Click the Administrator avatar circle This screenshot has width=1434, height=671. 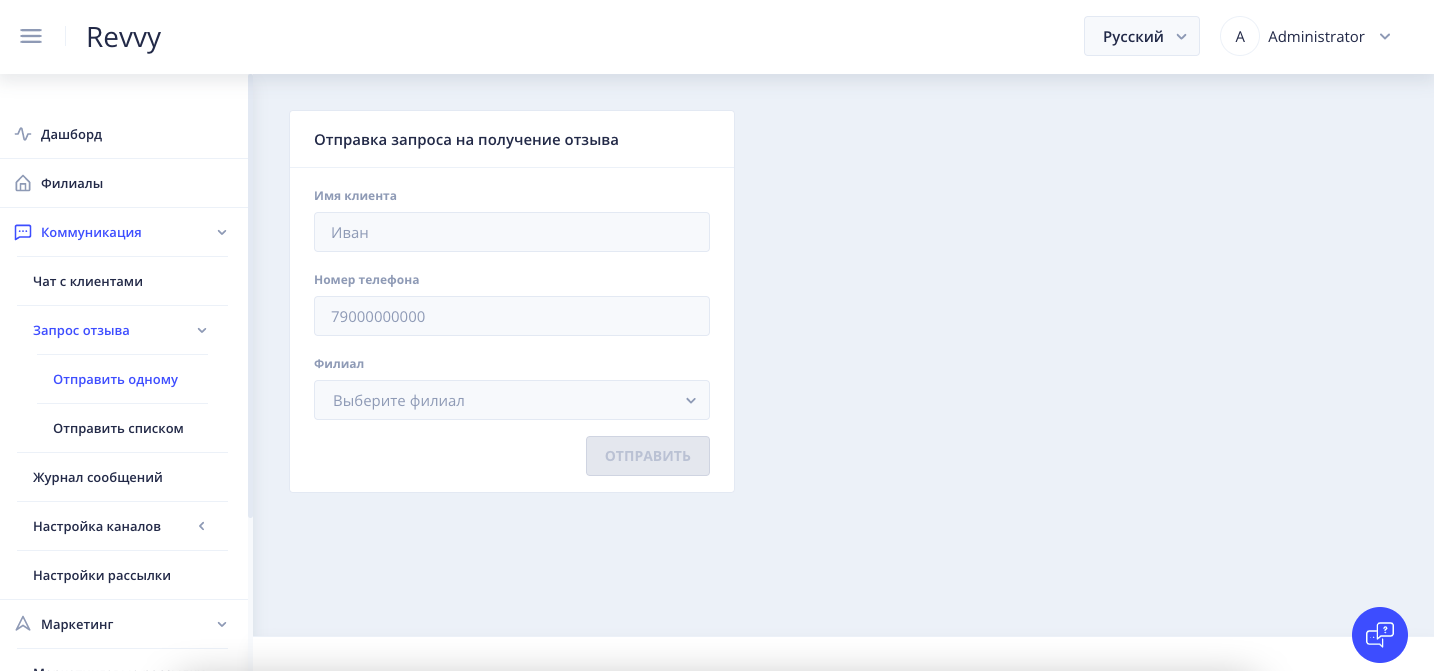tap(1240, 36)
